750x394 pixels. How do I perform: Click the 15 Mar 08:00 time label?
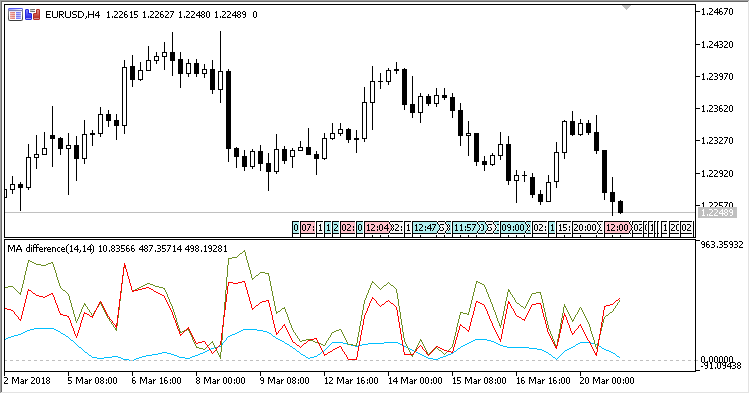coord(479,381)
